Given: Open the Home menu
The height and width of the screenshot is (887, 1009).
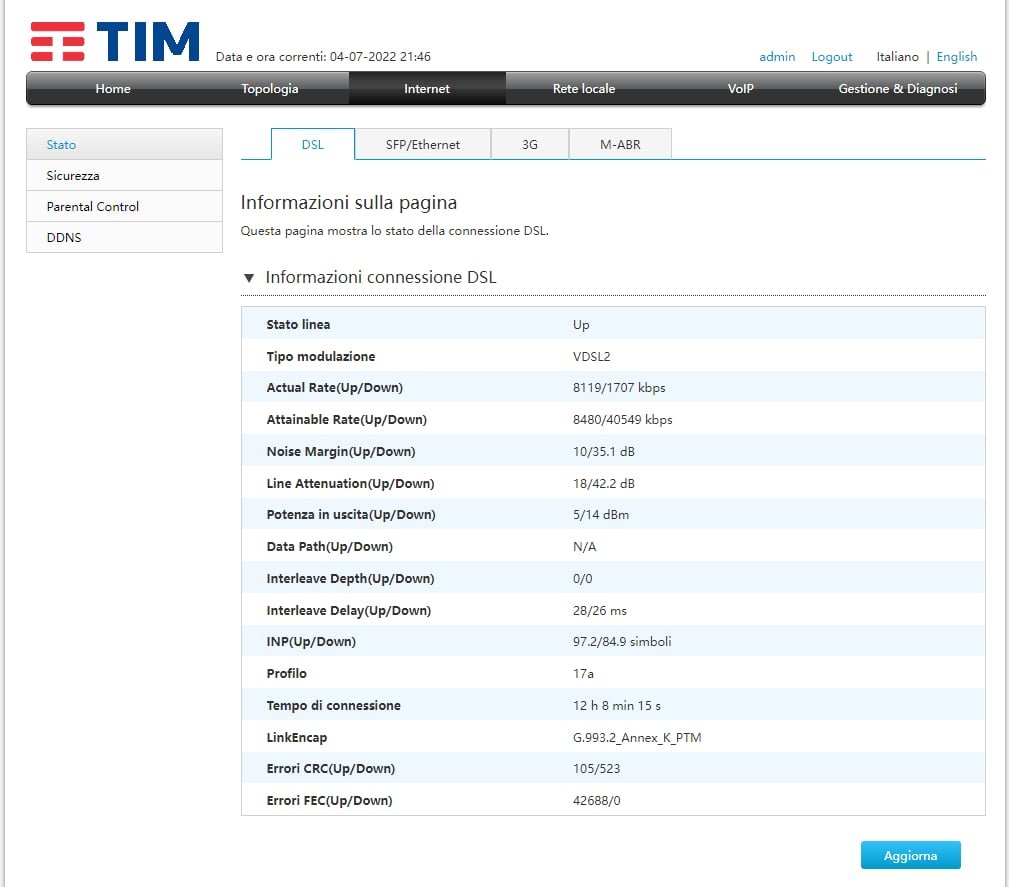Looking at the screenshot, I should click(113, 89).
